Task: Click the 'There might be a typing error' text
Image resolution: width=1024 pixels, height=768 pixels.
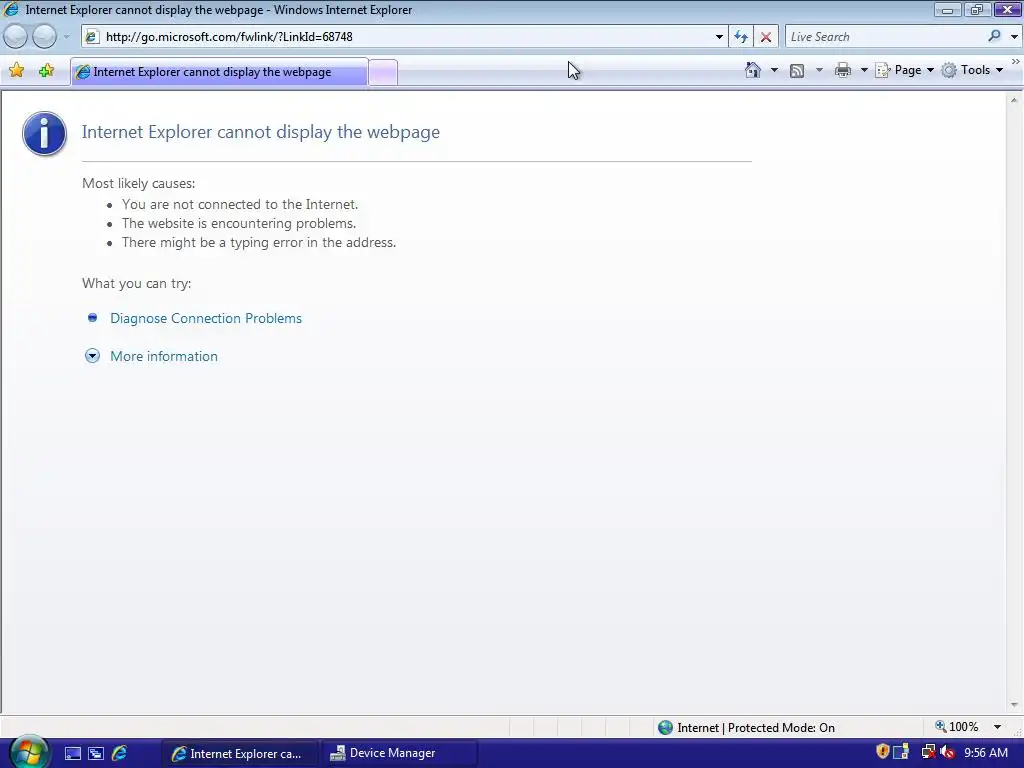Action: click(x=259, y=242)
